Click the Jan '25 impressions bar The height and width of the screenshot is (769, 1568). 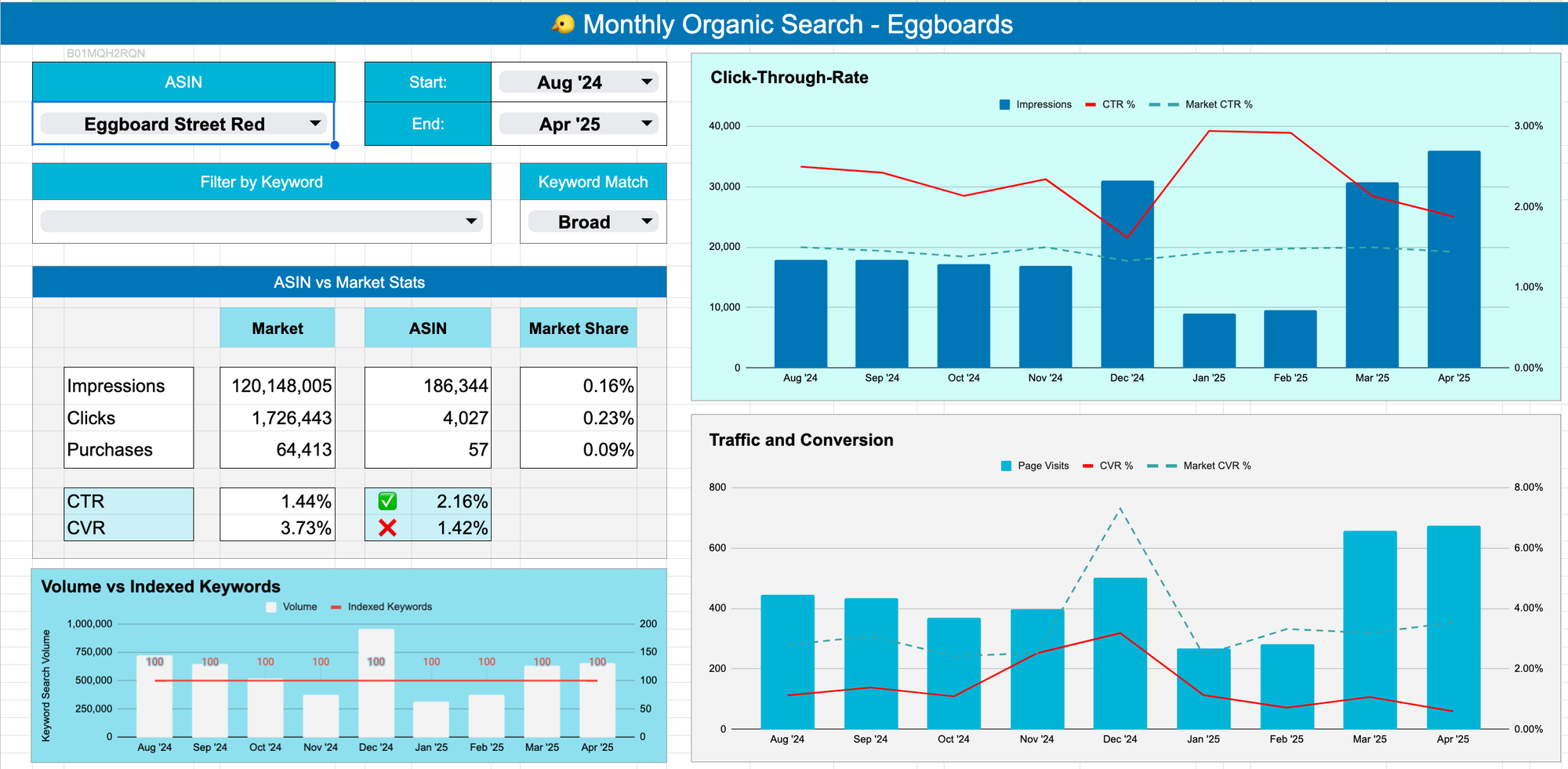(x=1209, y=341)
